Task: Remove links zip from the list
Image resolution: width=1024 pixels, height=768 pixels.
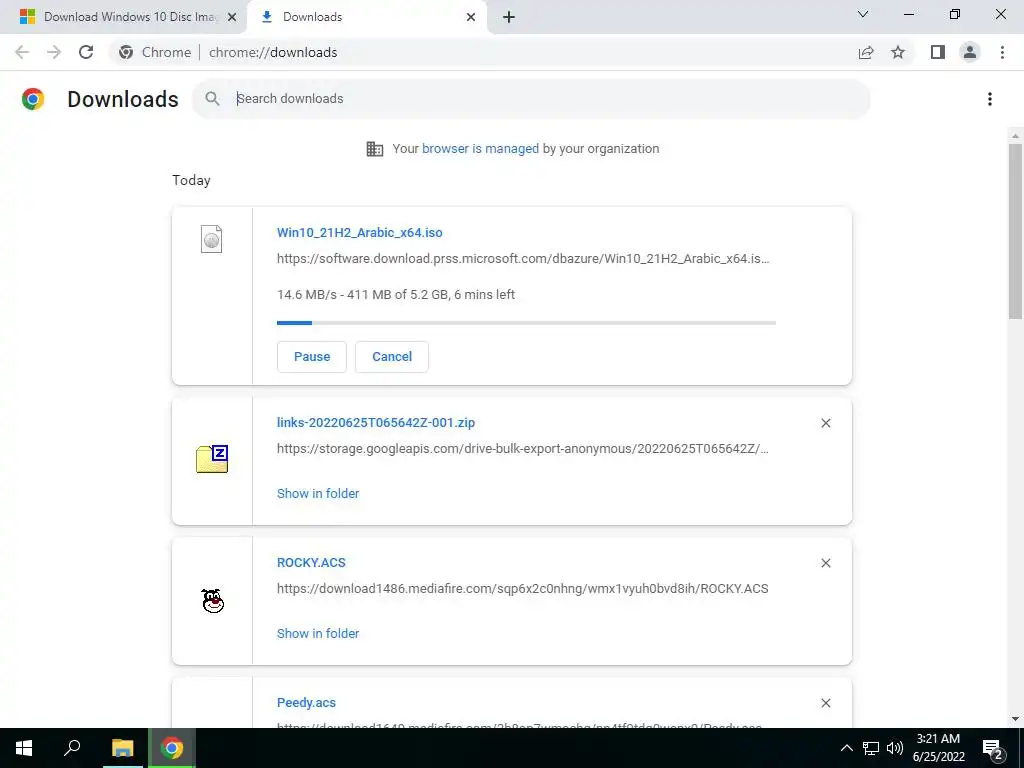Action: click(825, 423)
